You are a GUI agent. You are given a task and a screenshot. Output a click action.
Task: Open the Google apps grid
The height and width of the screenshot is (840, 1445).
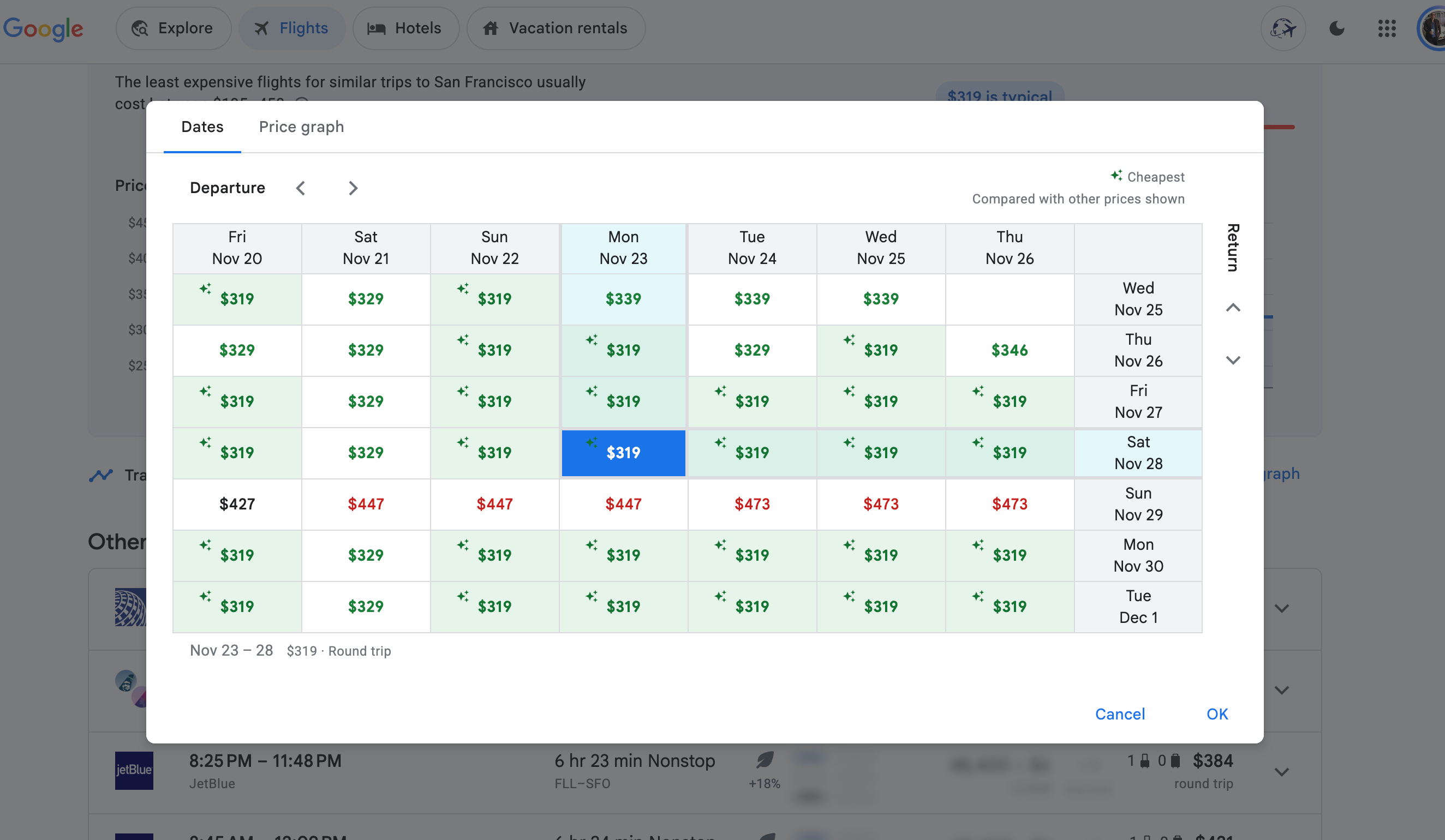(x=1387, y=28)
